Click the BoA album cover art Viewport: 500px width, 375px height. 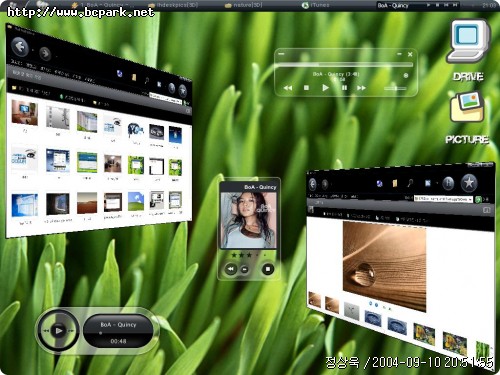point(248,220)
